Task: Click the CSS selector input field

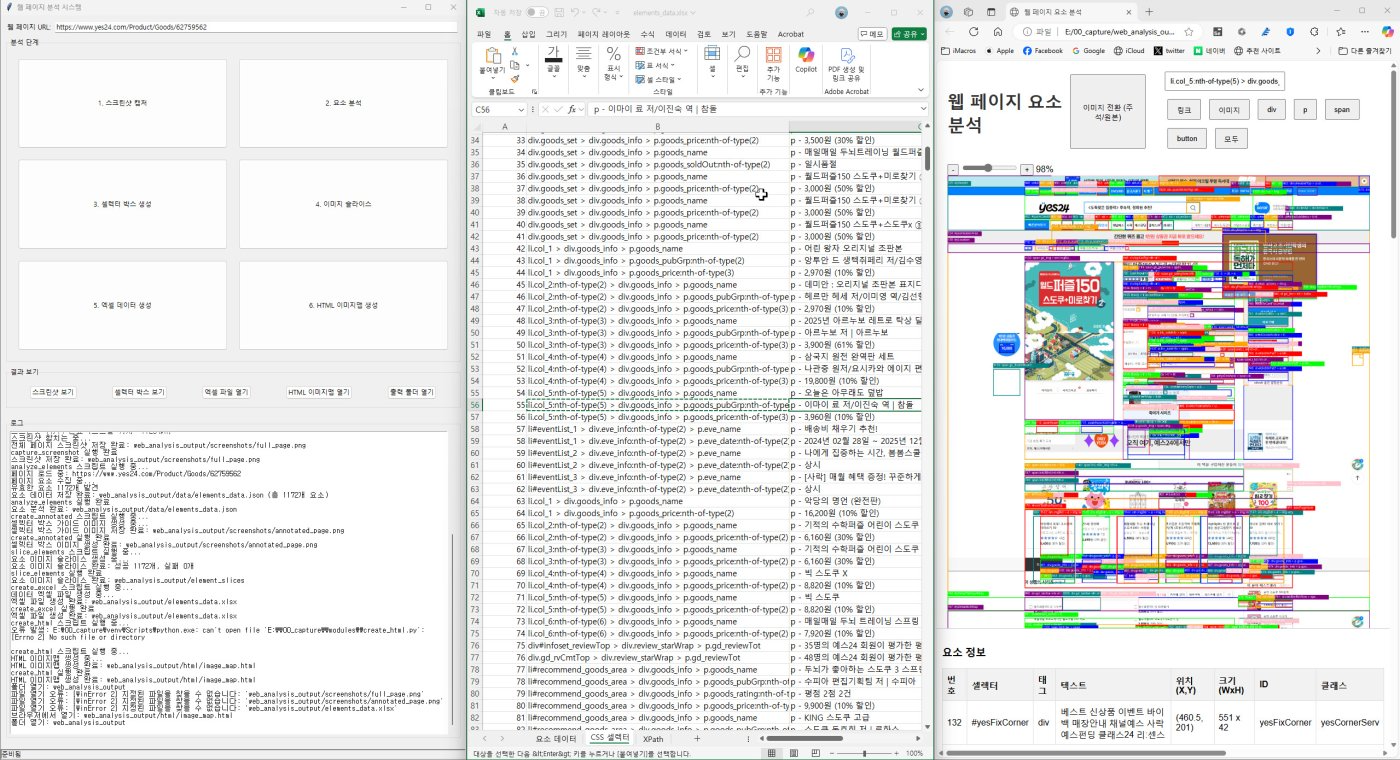Action: click(1225, 81)
